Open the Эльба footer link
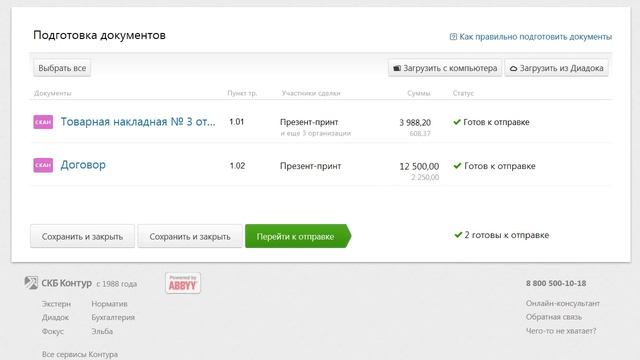This screenshot has height=360, width=640. pyautogui.click(x=102, y=331)
